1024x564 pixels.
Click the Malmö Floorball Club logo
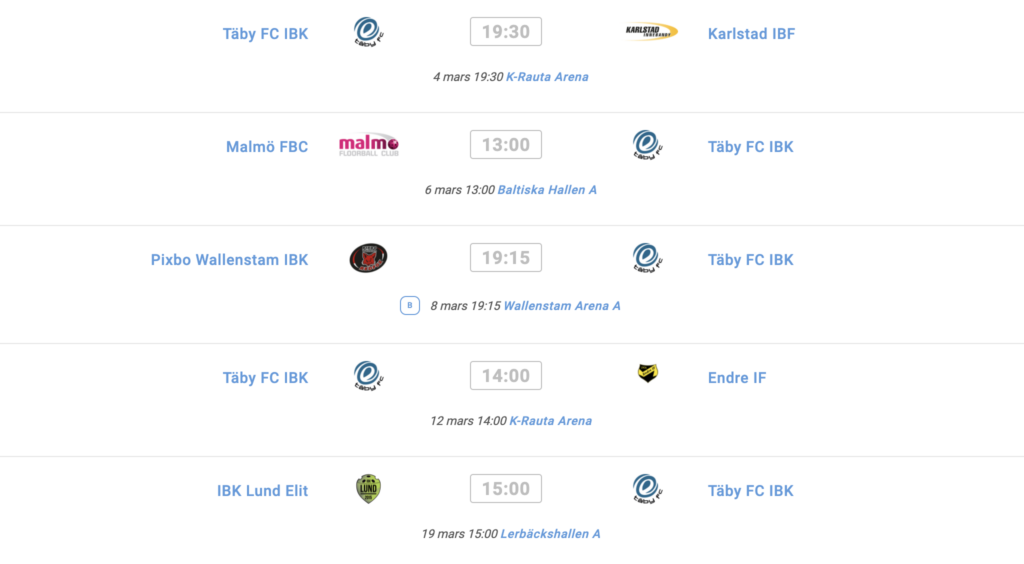(369, 145)
